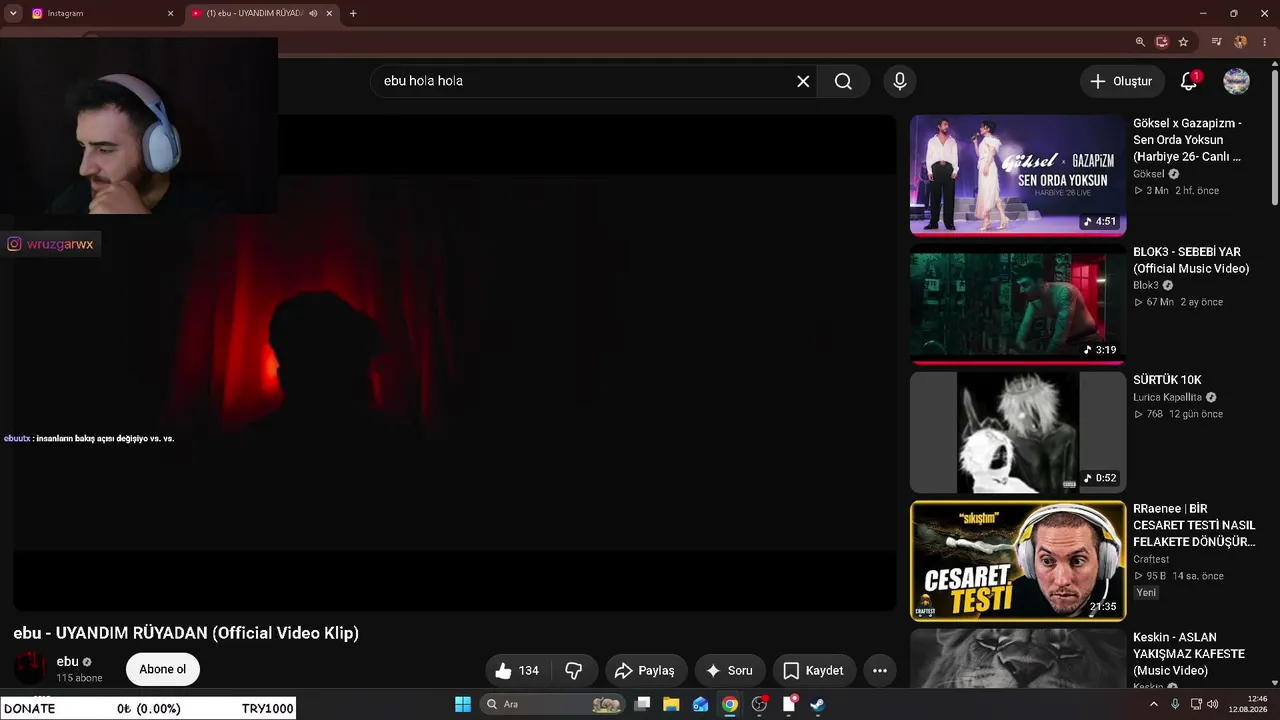Open the ebu channel name link
This screenshot has height=720, width=1280.
68,661
